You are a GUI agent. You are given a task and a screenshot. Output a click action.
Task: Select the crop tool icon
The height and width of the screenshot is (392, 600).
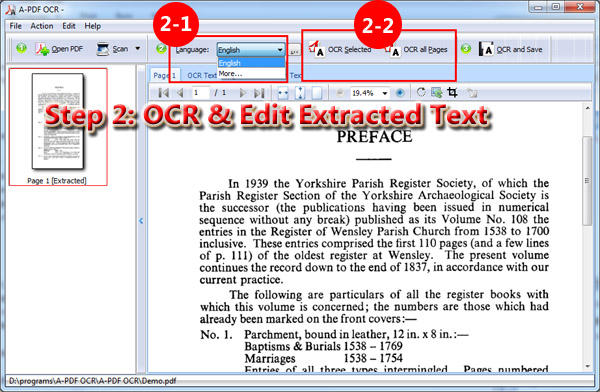pyautogui.click(x=452, y=92)
